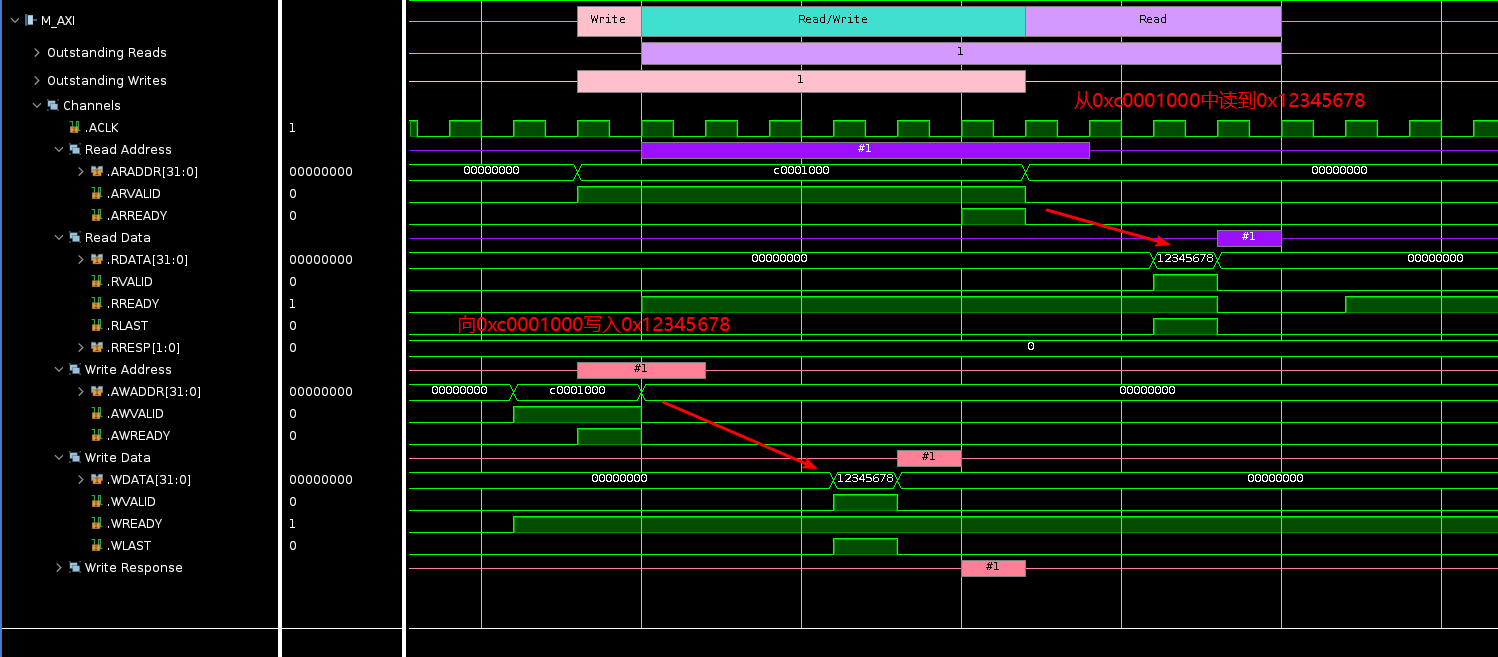Click the M_AXI interface icon
Screen dimensions: 1498x657
pos(31,20)
